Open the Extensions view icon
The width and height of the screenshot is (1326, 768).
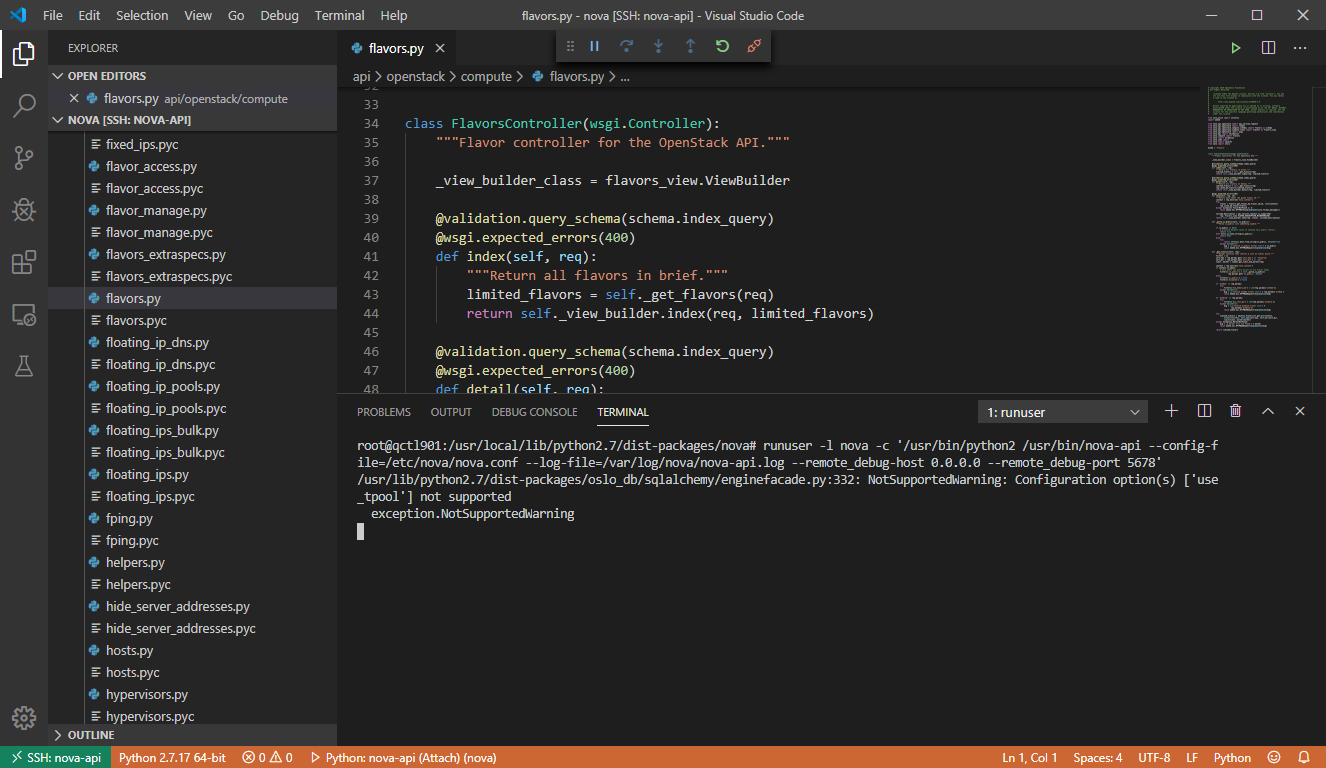pos(24,262)
